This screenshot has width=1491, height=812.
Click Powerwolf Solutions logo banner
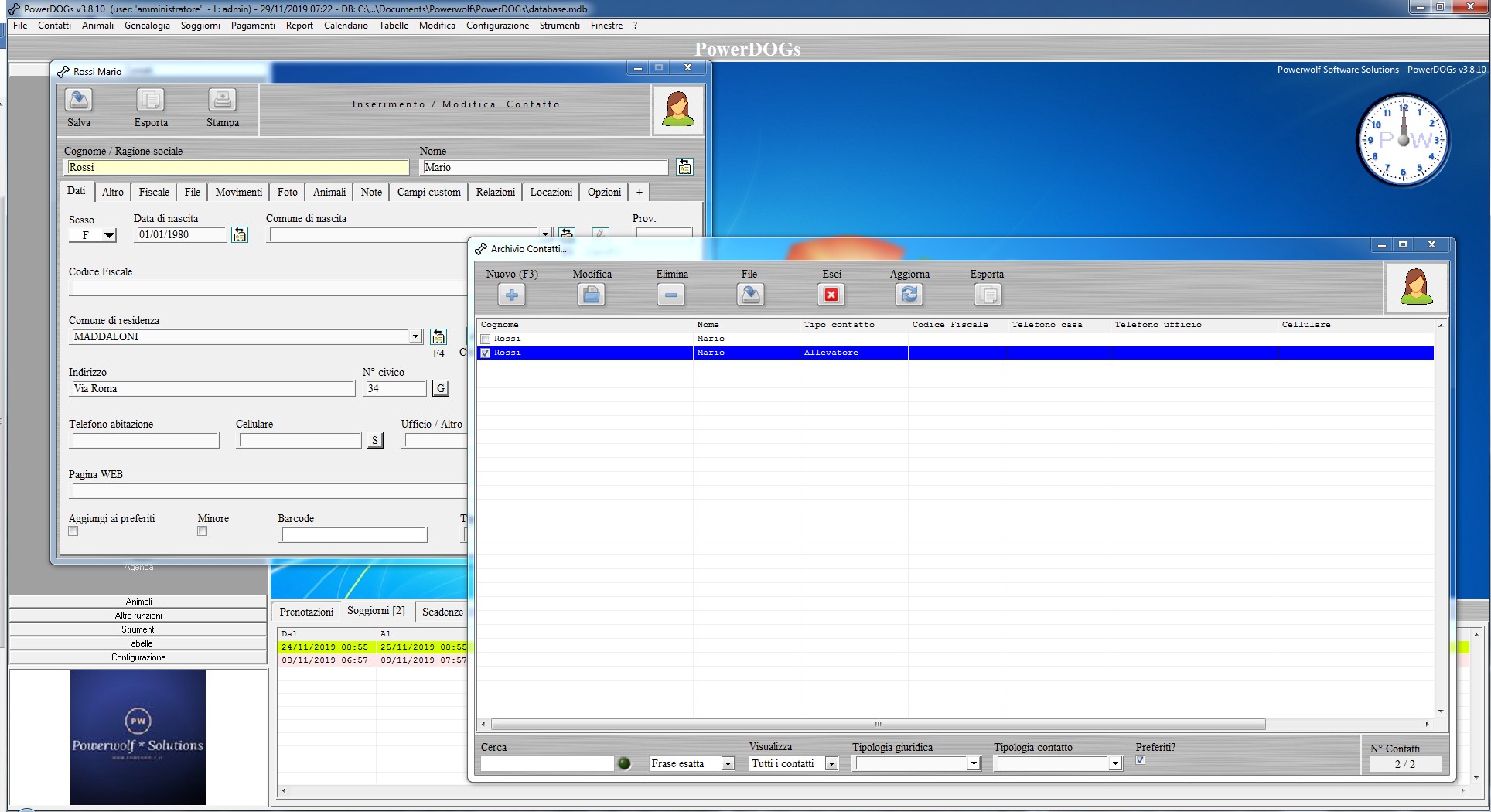click(138, 737)
